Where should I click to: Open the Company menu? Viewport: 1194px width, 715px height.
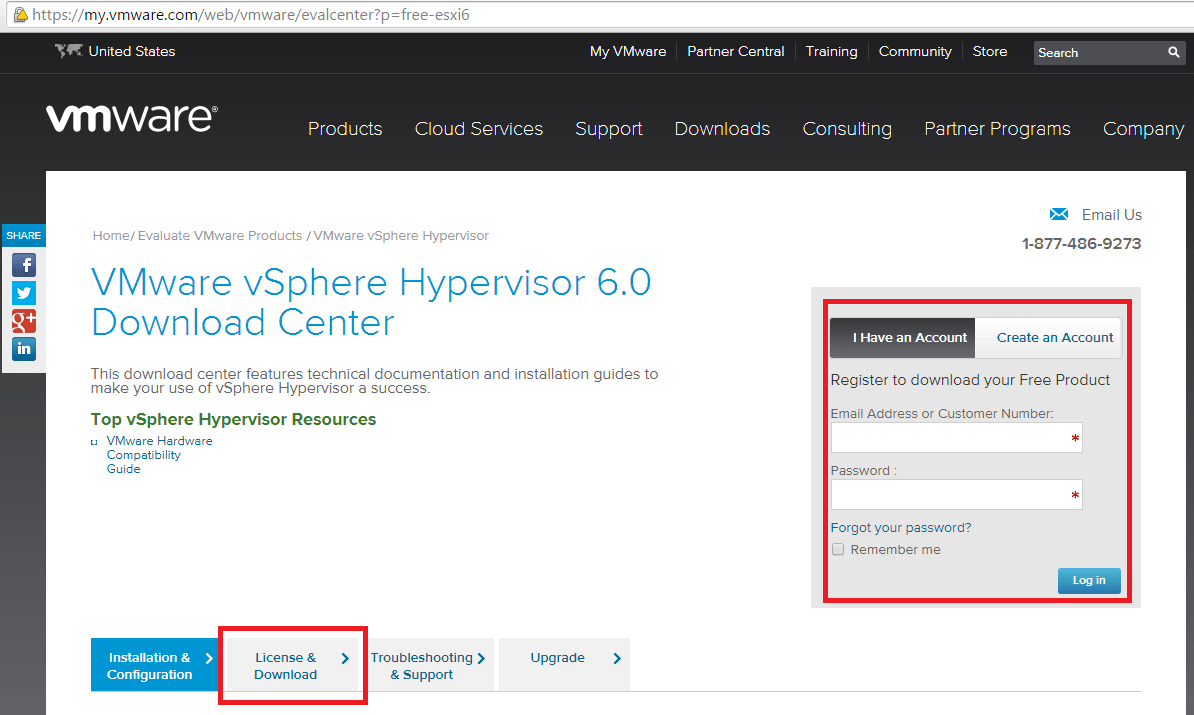1143,129
